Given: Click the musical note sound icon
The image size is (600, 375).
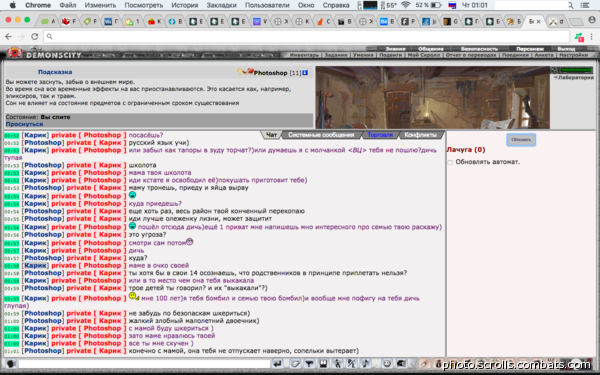Looking at the screenshot, I should 365,364.
